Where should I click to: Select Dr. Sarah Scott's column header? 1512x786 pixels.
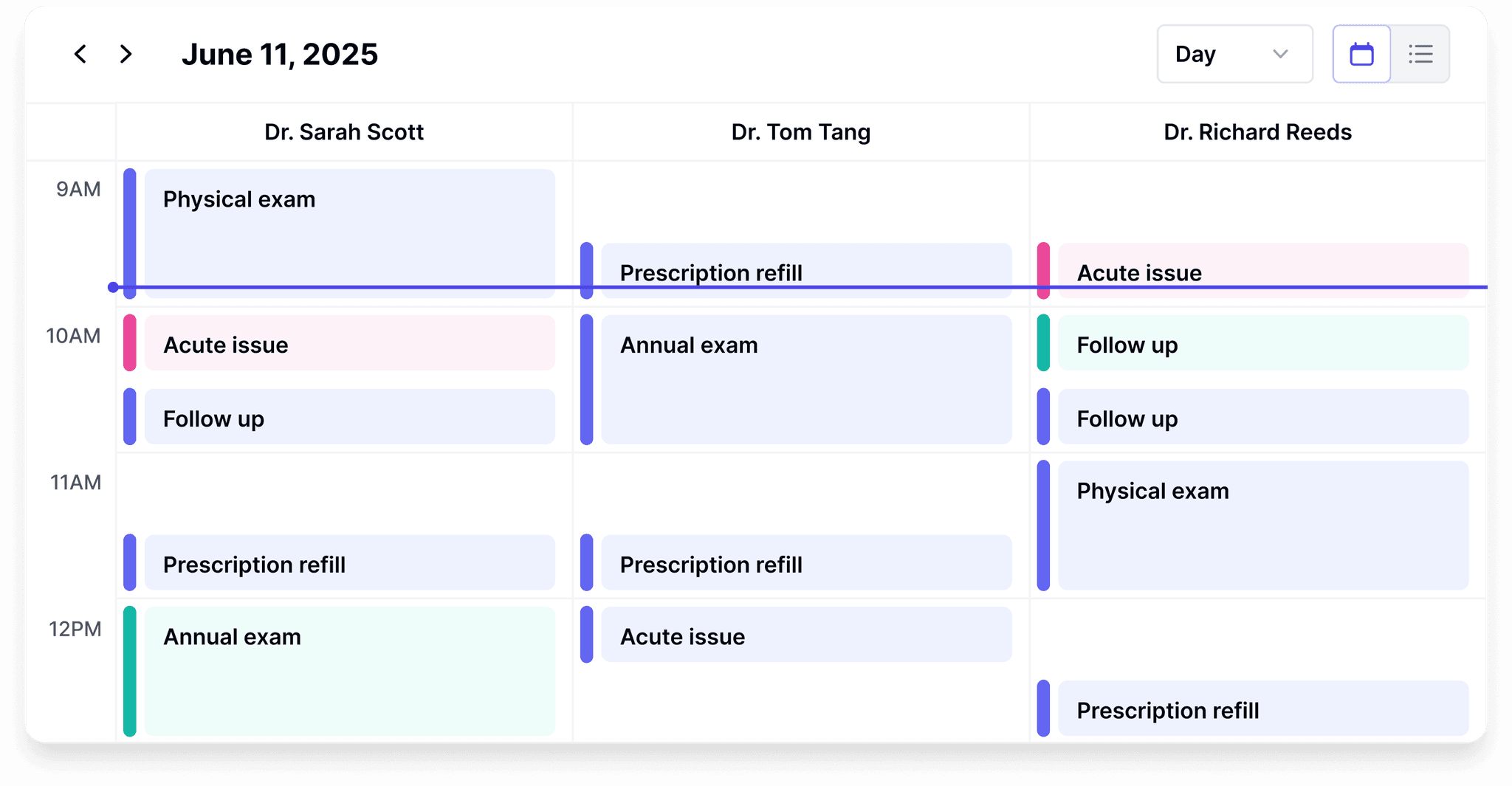[x=344, y=131]
